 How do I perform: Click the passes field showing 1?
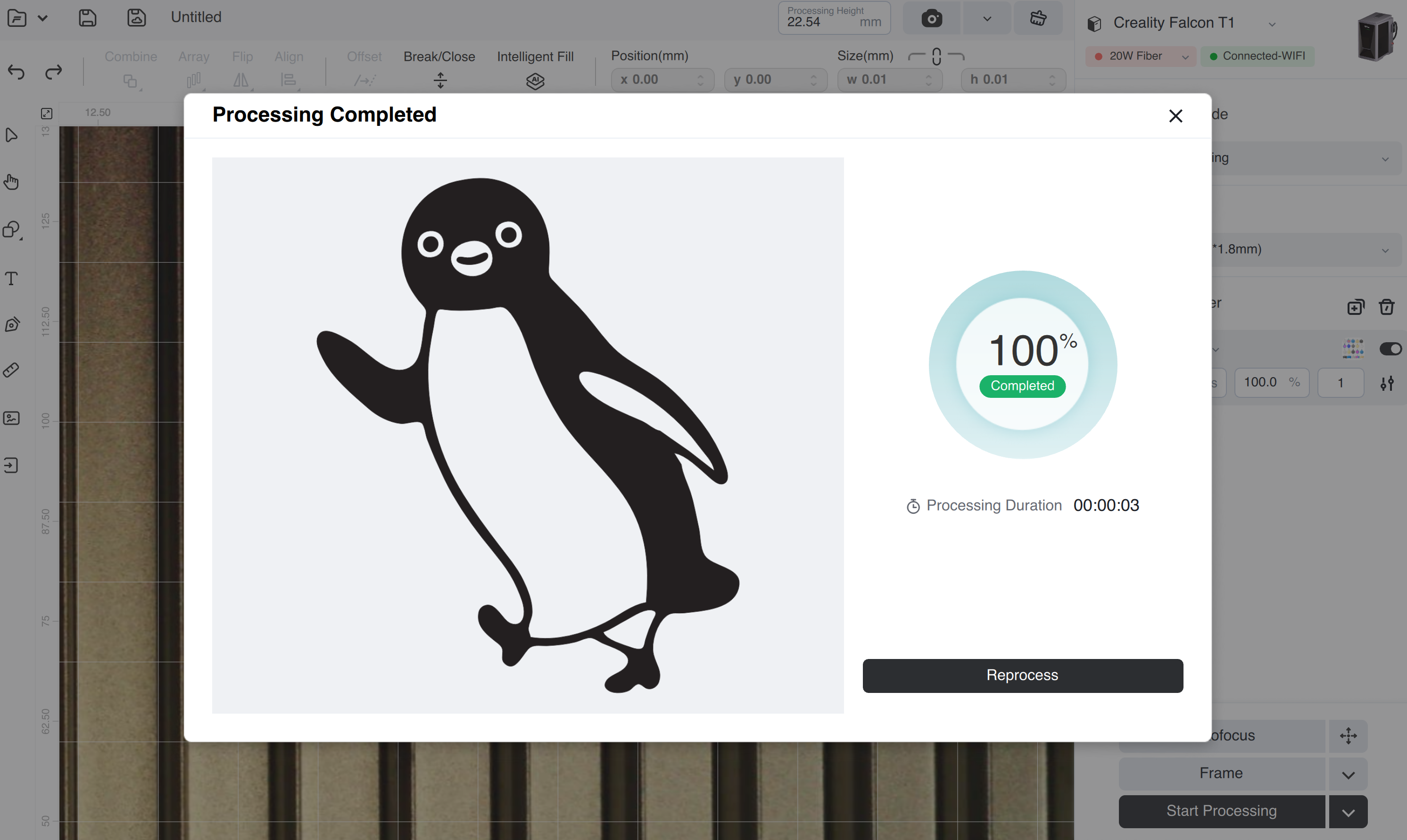(x=1341, y=383)
